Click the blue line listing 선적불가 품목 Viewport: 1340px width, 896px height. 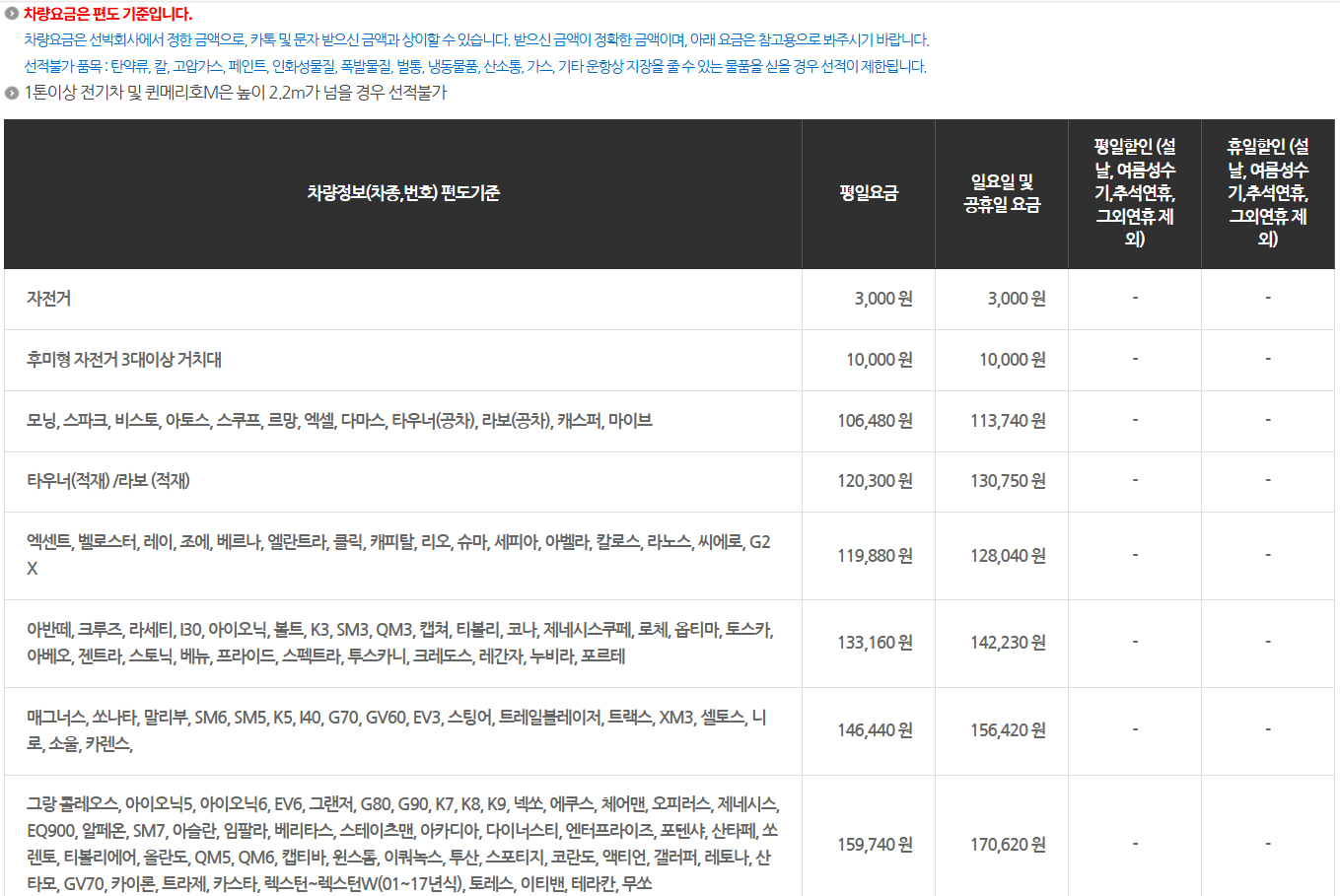[475, 67]
